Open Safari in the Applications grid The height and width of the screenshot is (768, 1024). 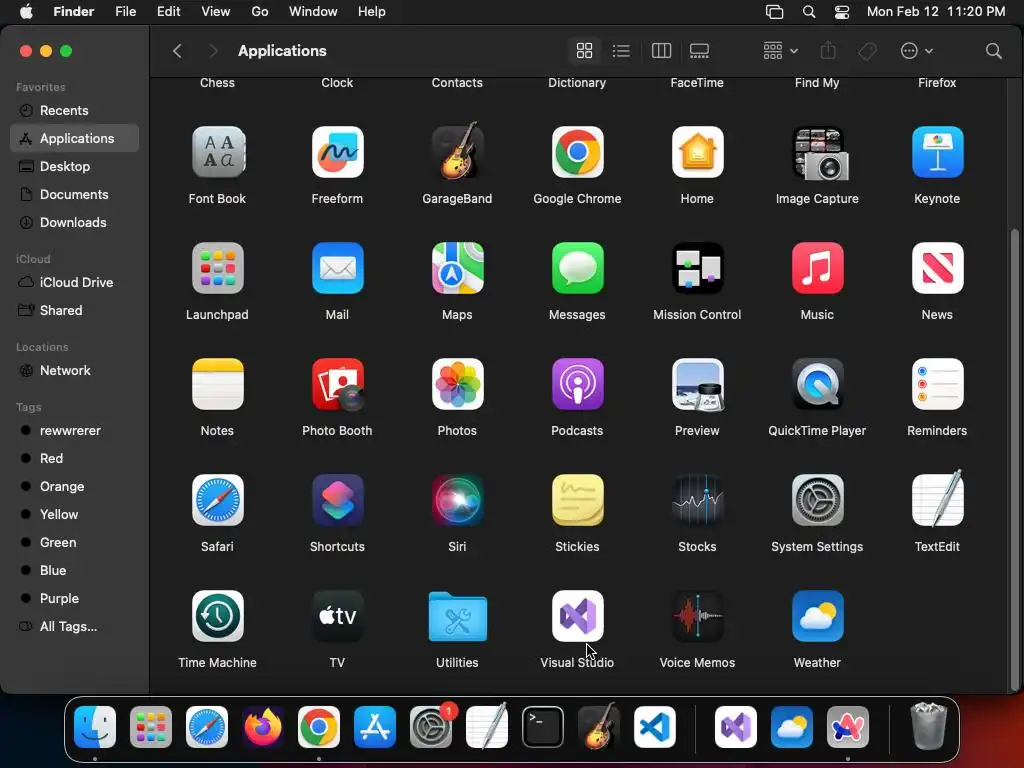tap(218, 500)
